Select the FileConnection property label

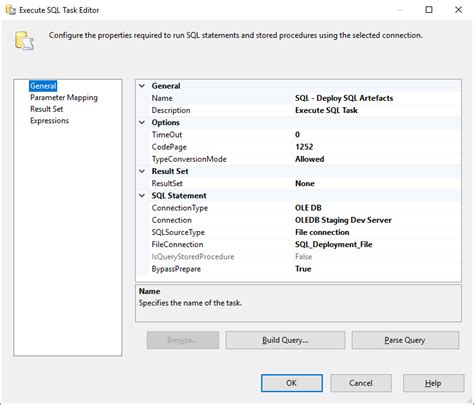177,244
